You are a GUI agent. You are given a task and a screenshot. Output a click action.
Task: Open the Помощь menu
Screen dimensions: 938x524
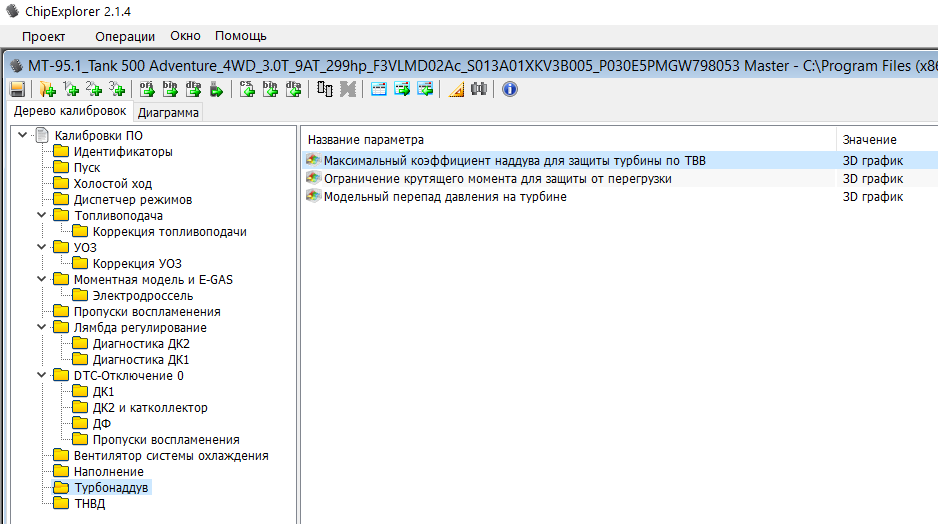click(240, 36)
